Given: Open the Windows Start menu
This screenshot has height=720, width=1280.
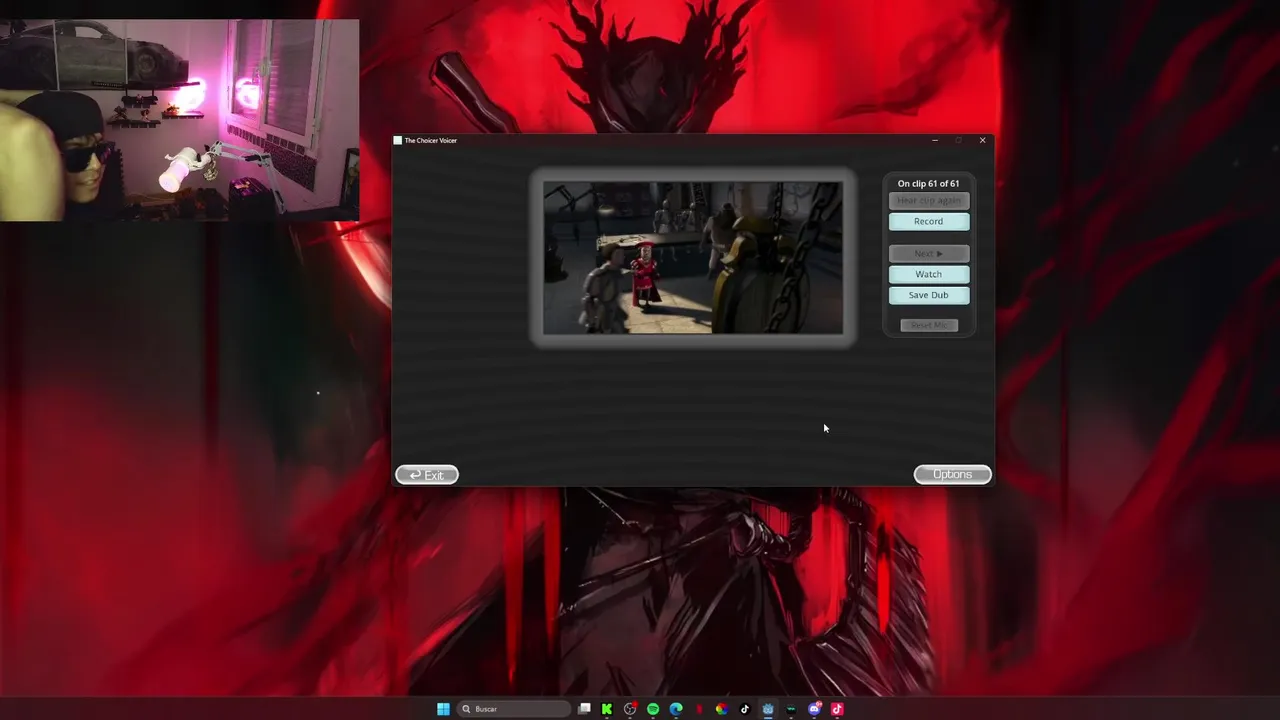Looking at the screenshot, I should 443,709.
